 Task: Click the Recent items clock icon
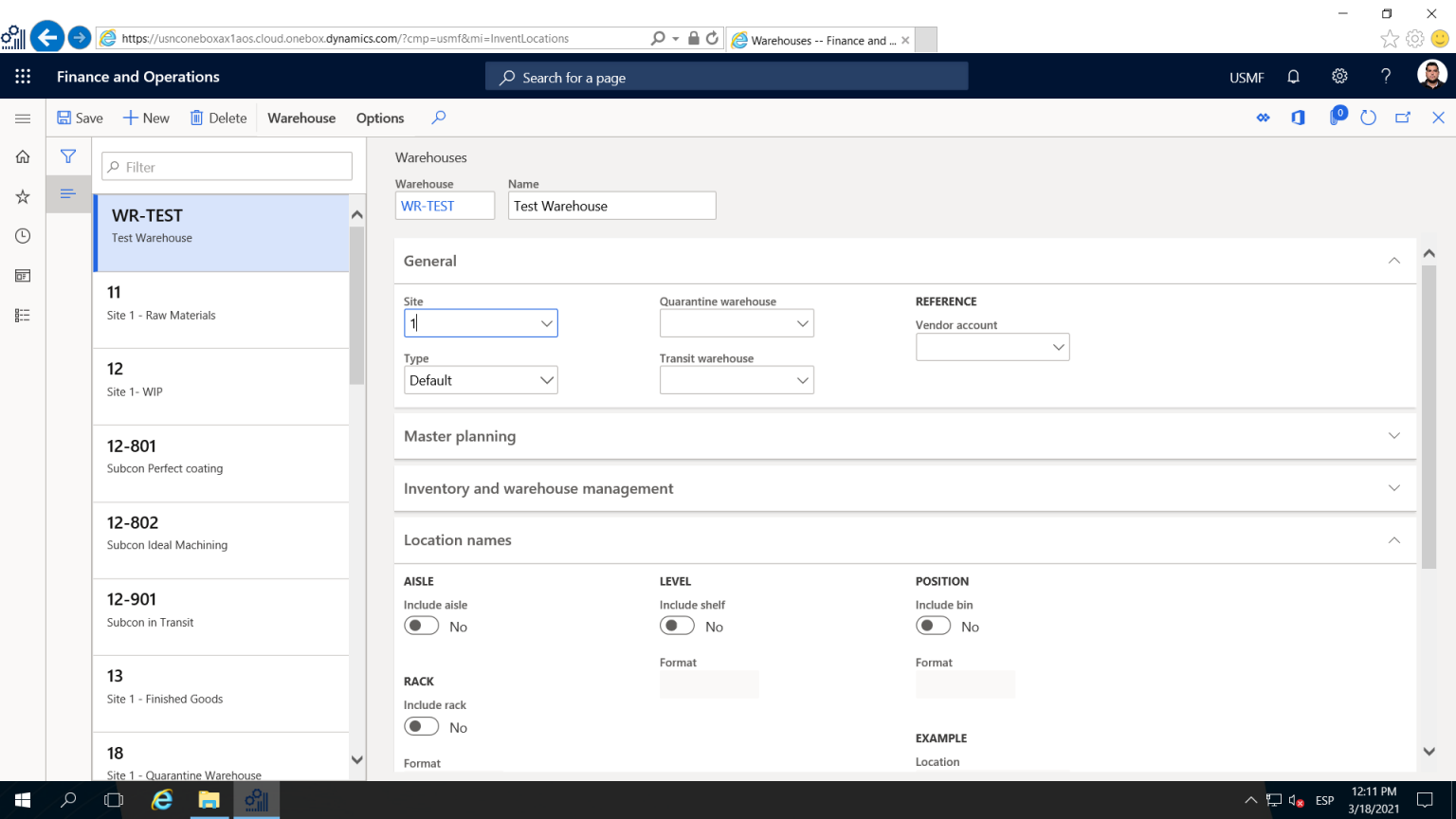pos(22,236)
